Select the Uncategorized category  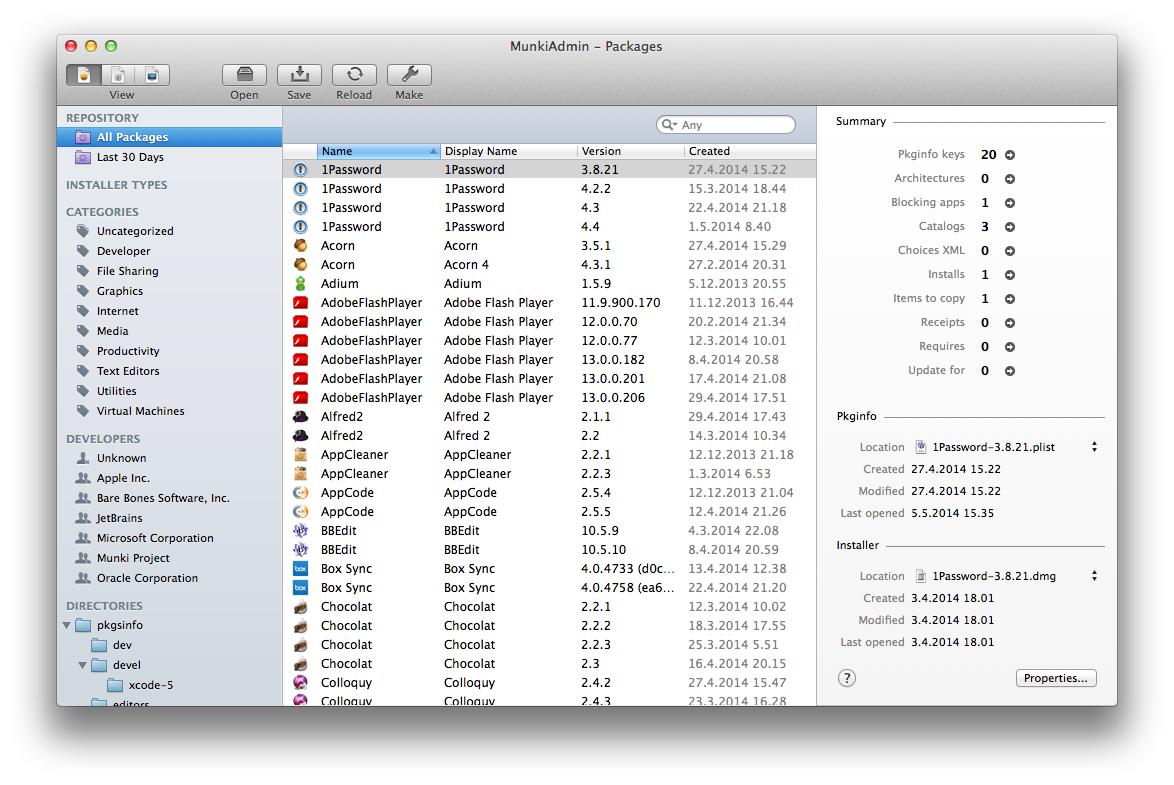[x=169, y=231]
